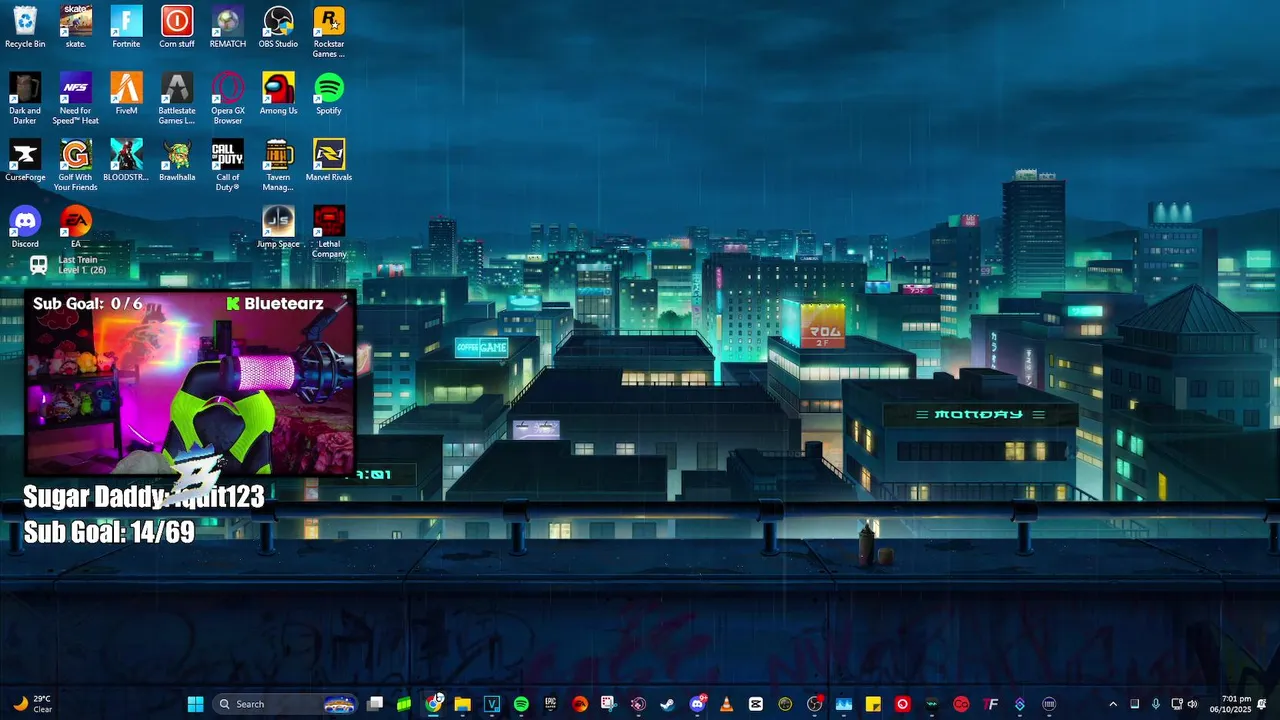Select the Brawlhalla desktop icon
The width and height of the screenshot is (1280, 720).
(177, 160)
